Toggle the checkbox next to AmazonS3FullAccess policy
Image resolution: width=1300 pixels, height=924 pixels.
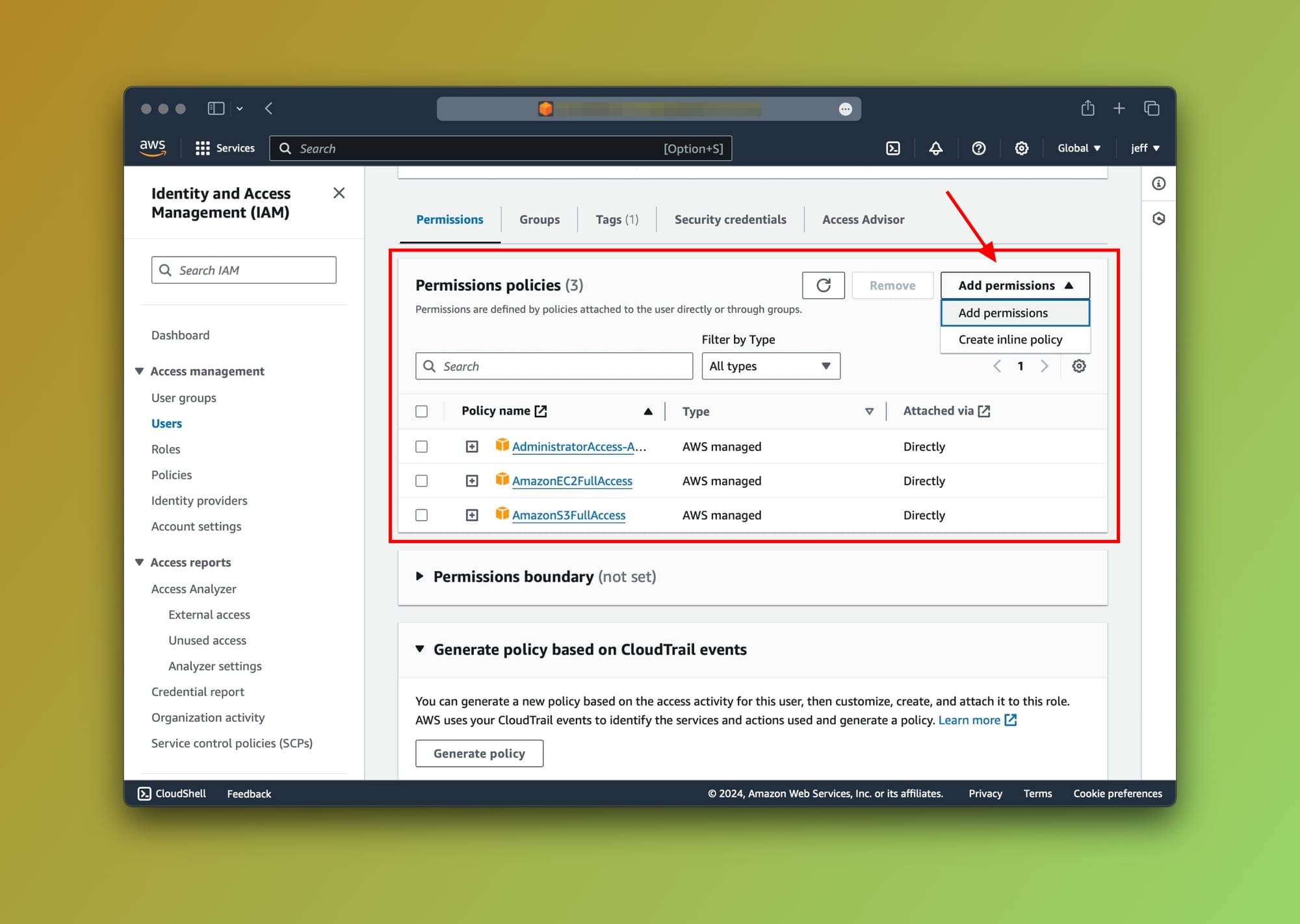pos(422,514)
